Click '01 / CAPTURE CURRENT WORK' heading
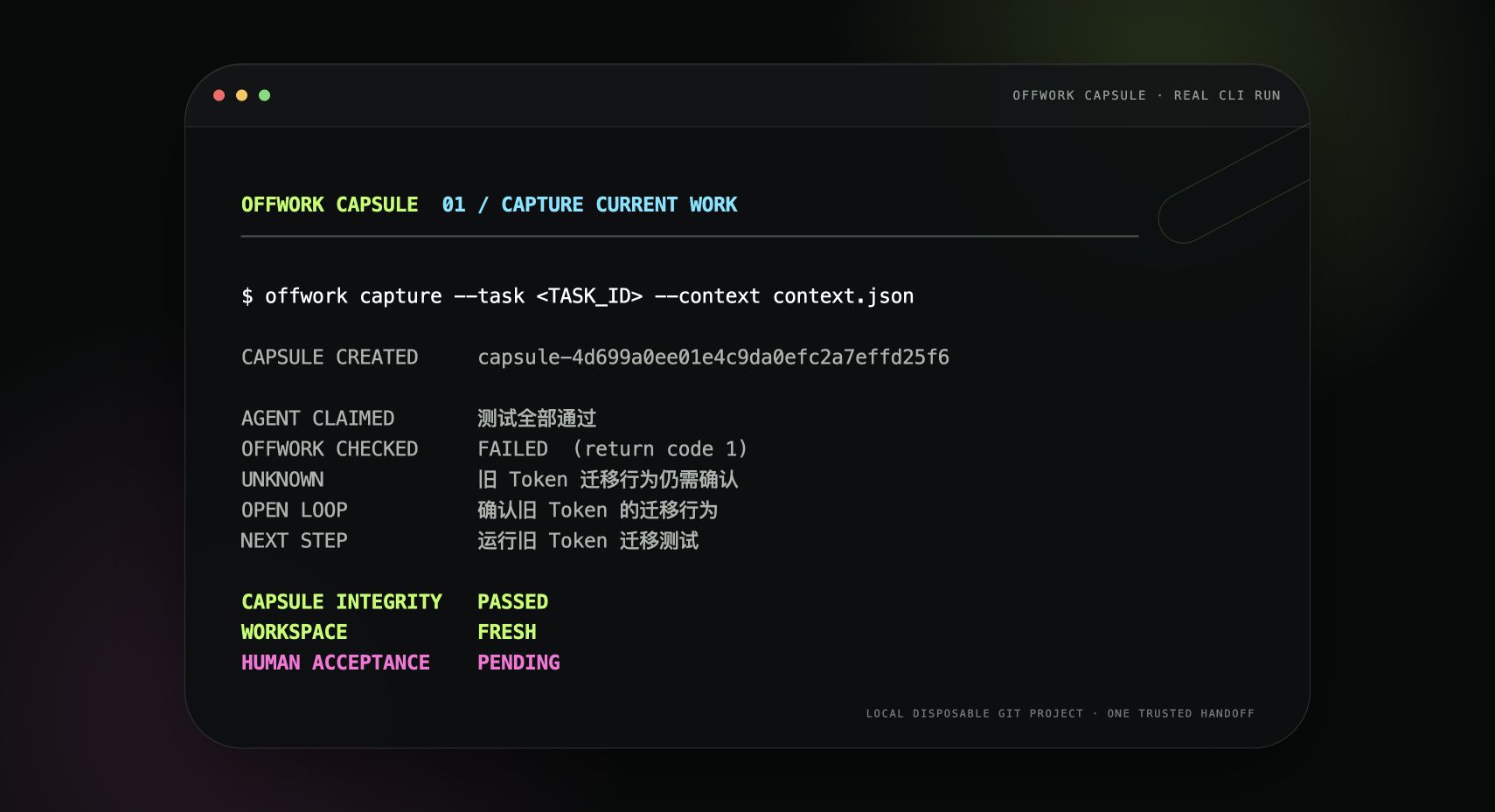Screen dimensions: 1495x812 pos(589,205)
